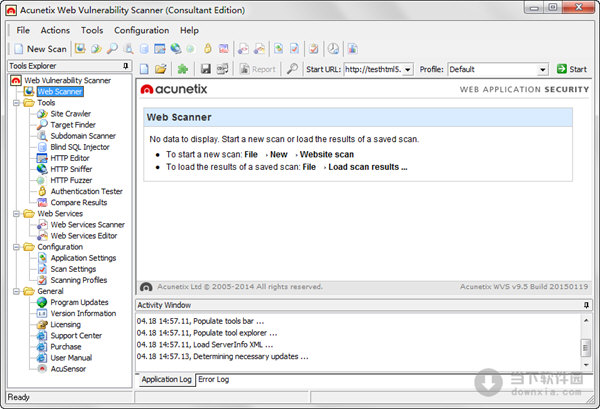The image size is (600, 409).
Task: Open the Scheduler clock icon in top toolbar
Action: pos(333,49)
